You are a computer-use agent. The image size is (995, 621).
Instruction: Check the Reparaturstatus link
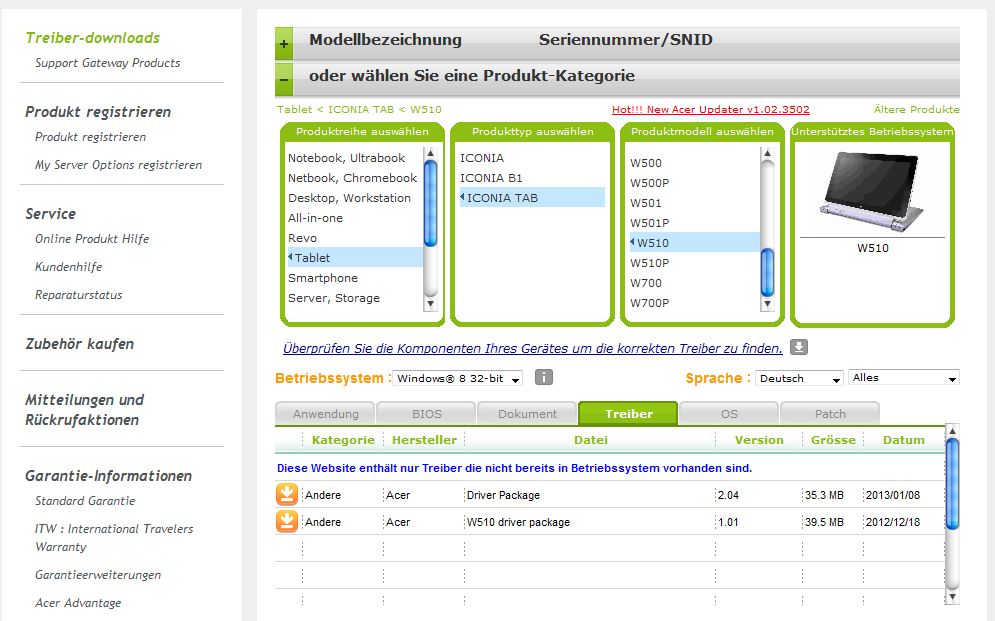[79, 294]
